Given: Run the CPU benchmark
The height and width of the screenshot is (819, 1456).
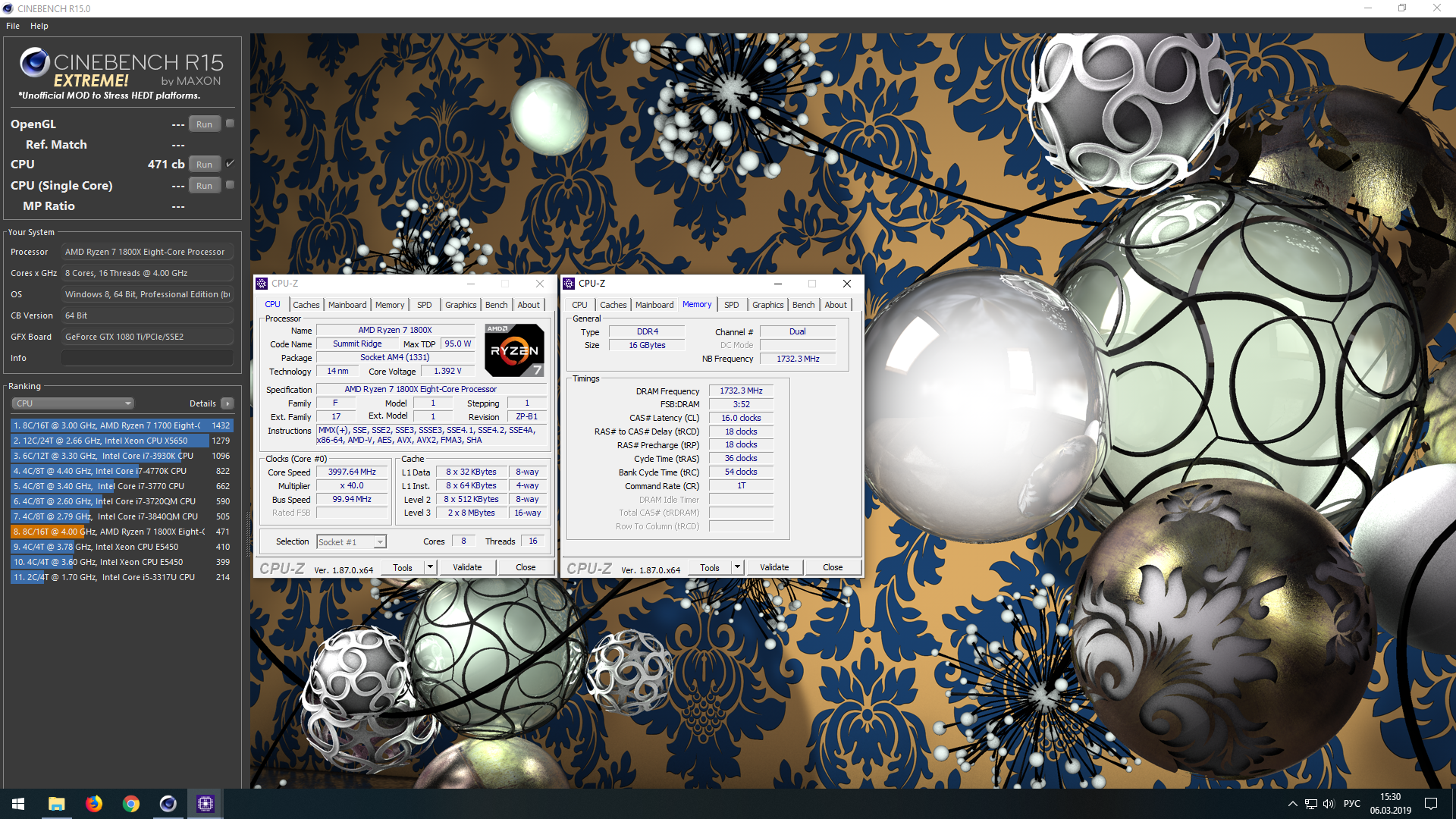Looking at the screenshot, I should click(205, 165).
